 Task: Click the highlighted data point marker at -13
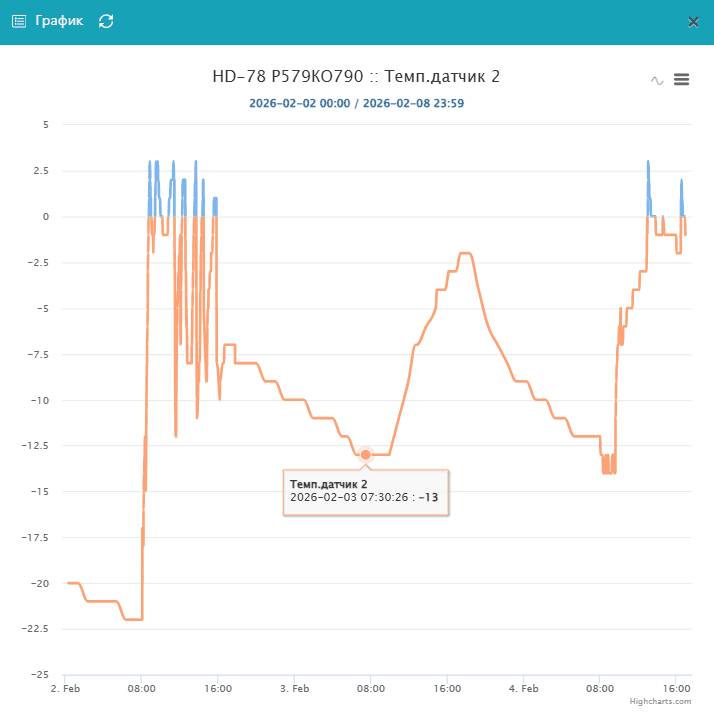[366, 454]
